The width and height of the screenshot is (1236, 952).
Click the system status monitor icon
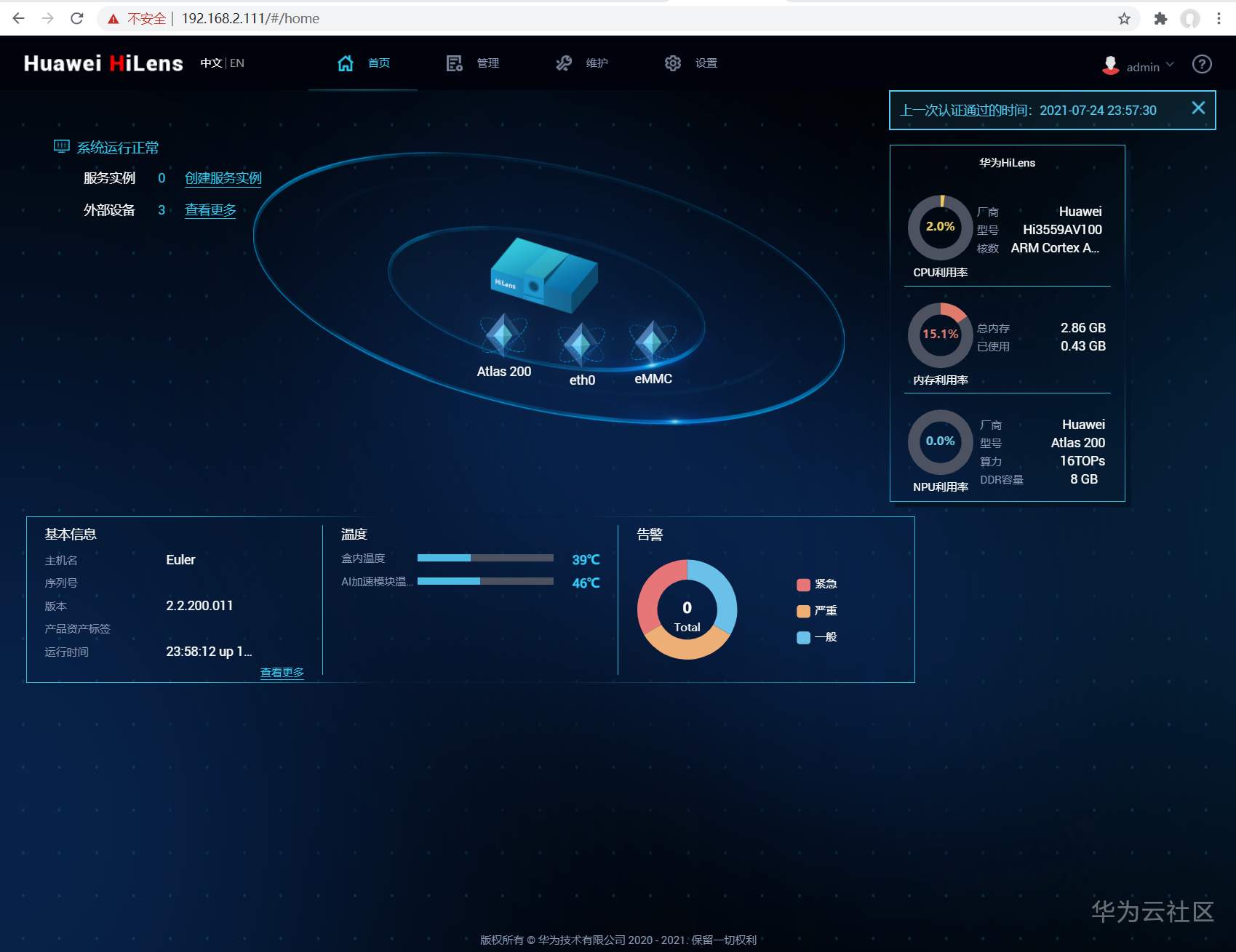point(62,147)
